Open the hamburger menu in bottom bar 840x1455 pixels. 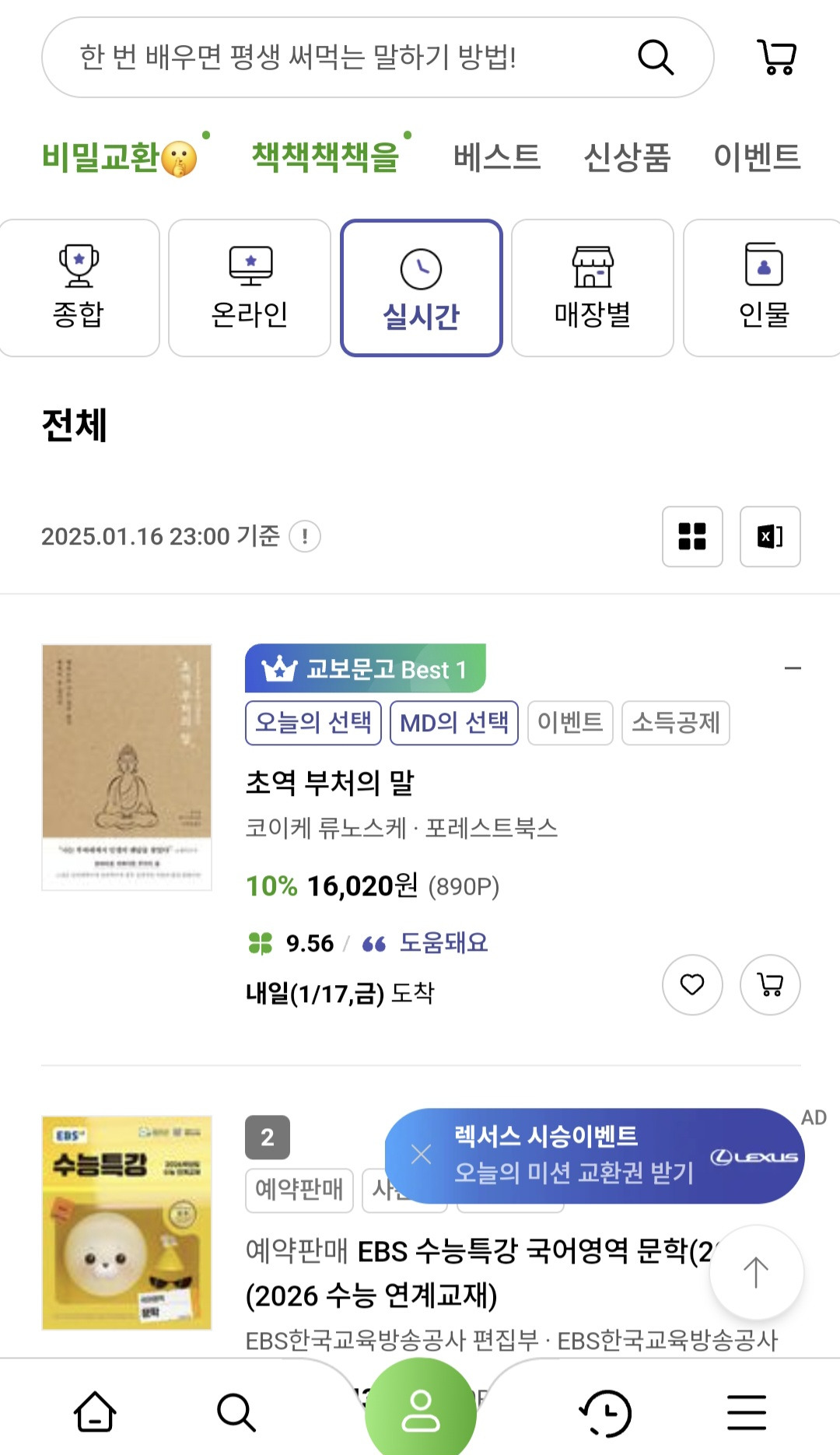[747, 1411]
